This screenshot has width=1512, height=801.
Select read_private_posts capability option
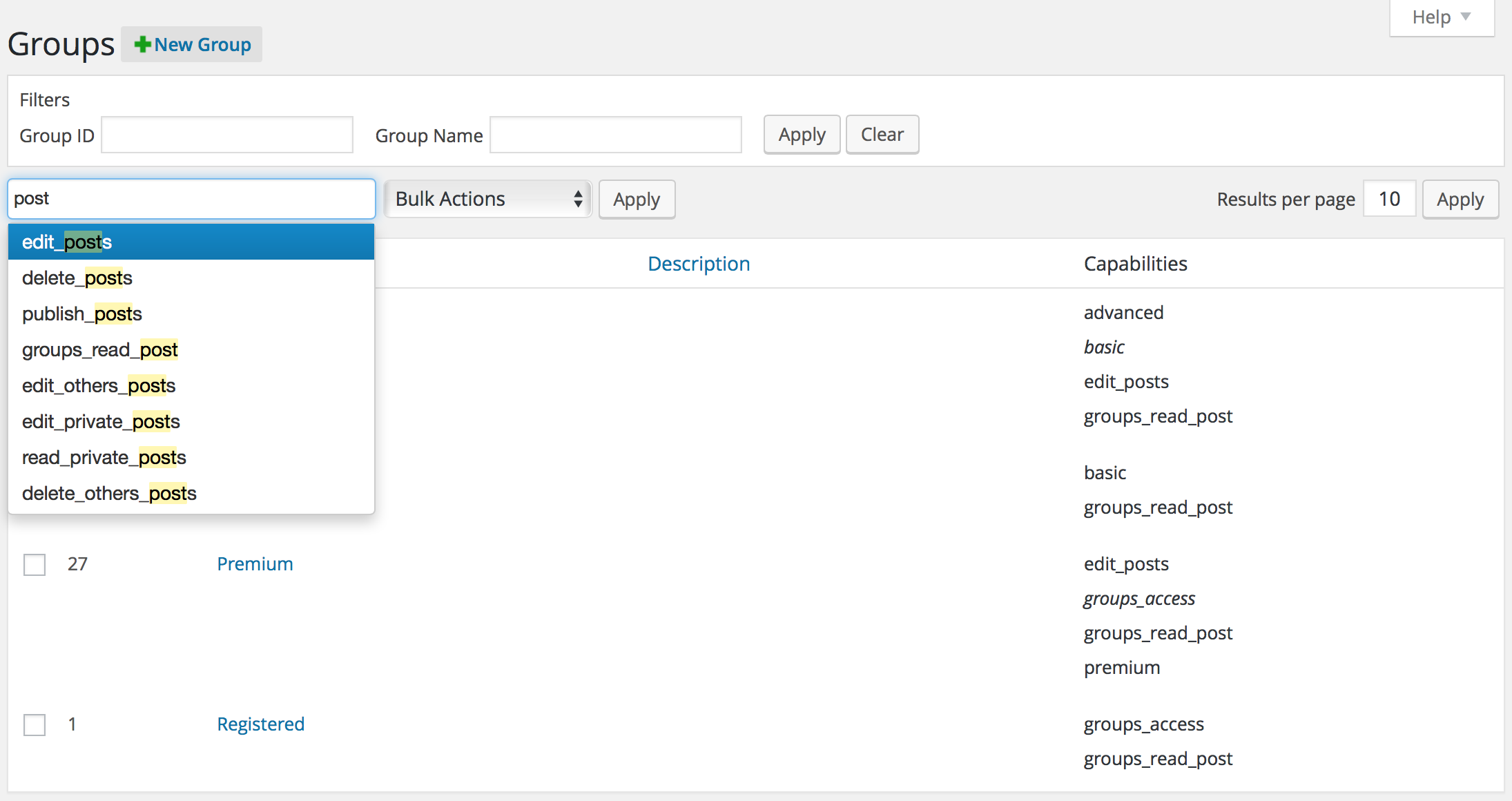(104, 457)
